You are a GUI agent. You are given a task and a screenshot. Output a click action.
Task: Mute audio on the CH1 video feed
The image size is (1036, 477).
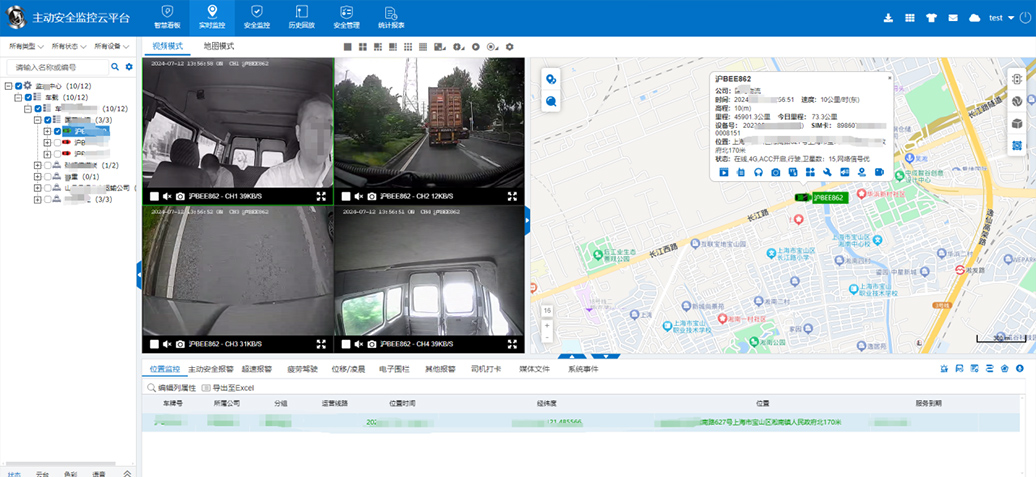tap(167, 196)
